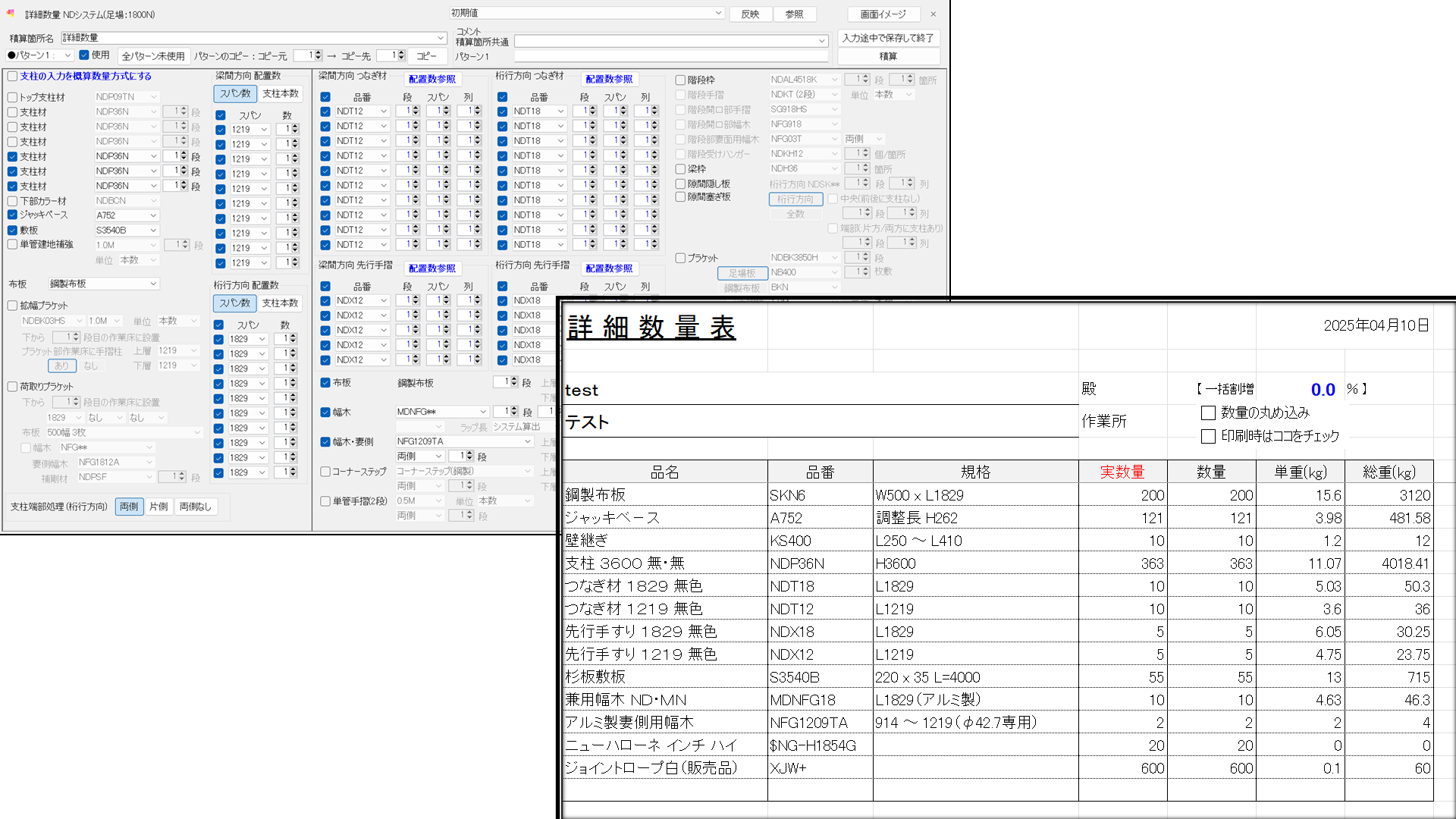This screenshot has height=819, width=1456.
Task: Enable the 階段枠 checkbox
Action: tap(681, 80)
